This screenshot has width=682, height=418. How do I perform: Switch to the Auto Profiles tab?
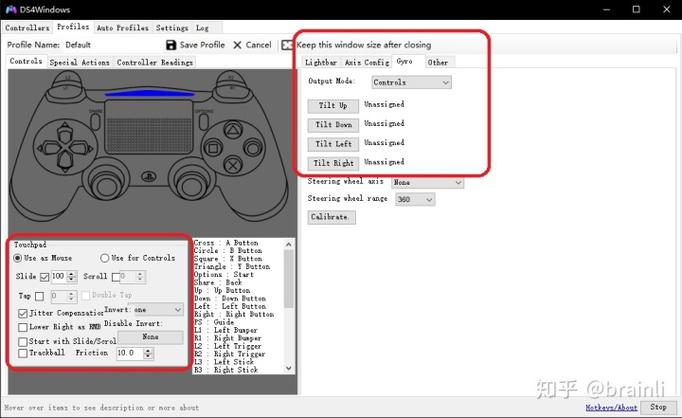(122, 28)
